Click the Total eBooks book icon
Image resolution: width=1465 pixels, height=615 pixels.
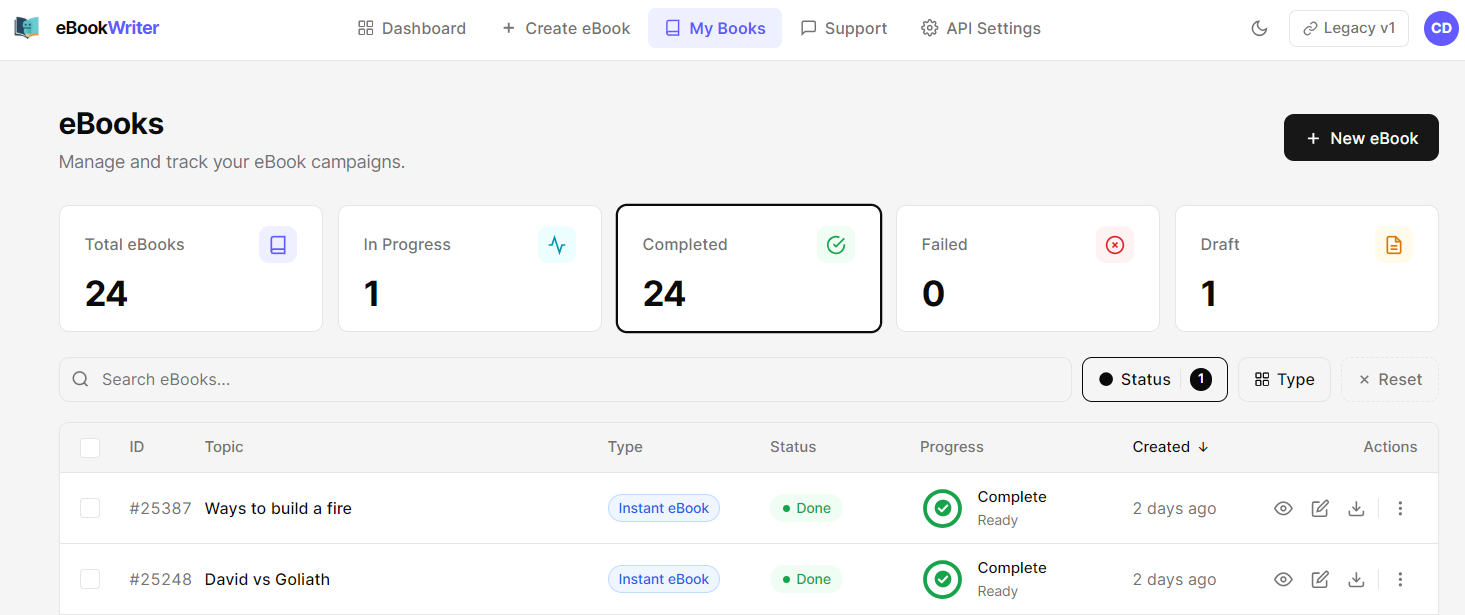coord(278,245)
